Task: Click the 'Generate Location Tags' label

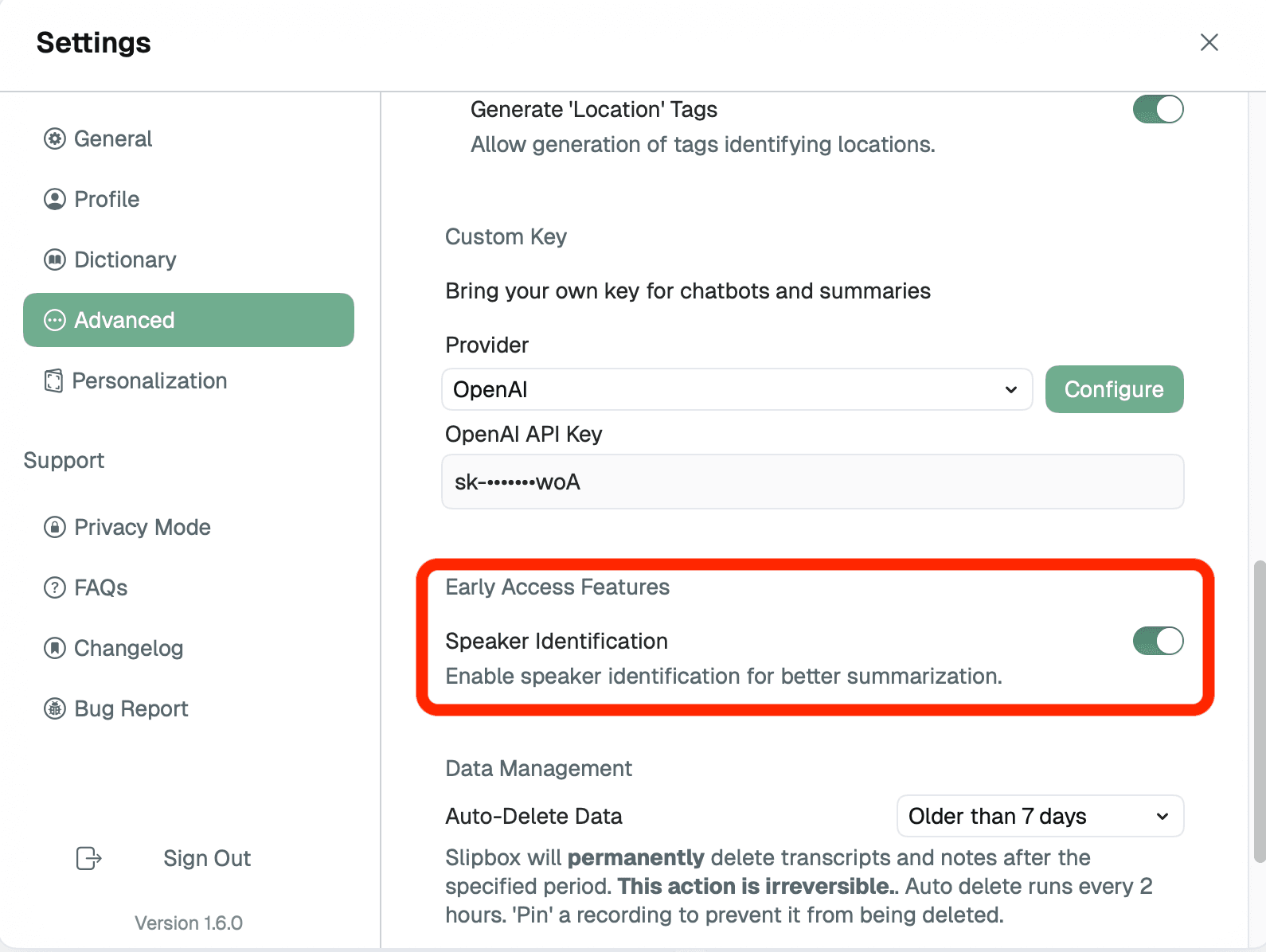Action: pos(594,109)
